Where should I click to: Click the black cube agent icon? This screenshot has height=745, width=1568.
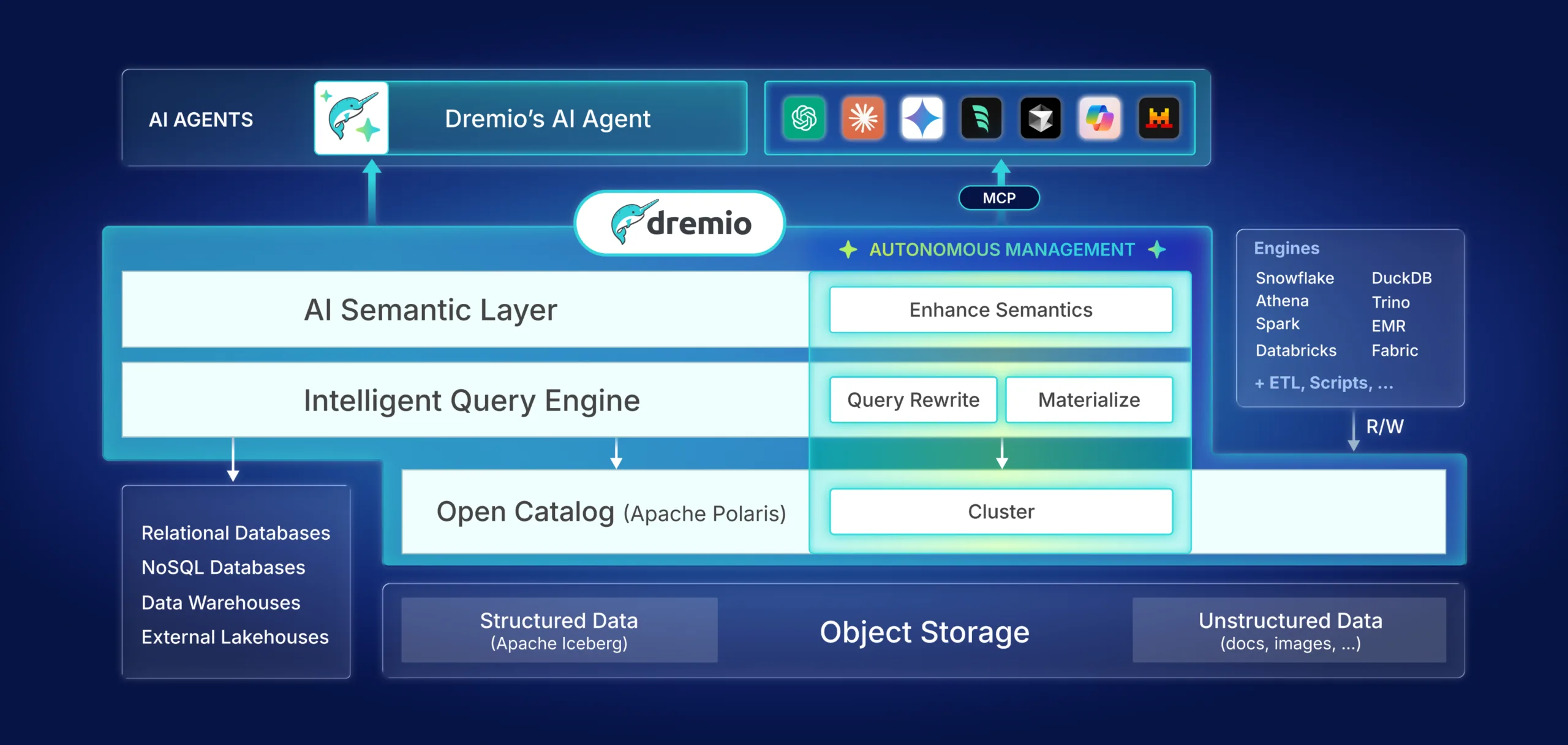pos(1040,118)
